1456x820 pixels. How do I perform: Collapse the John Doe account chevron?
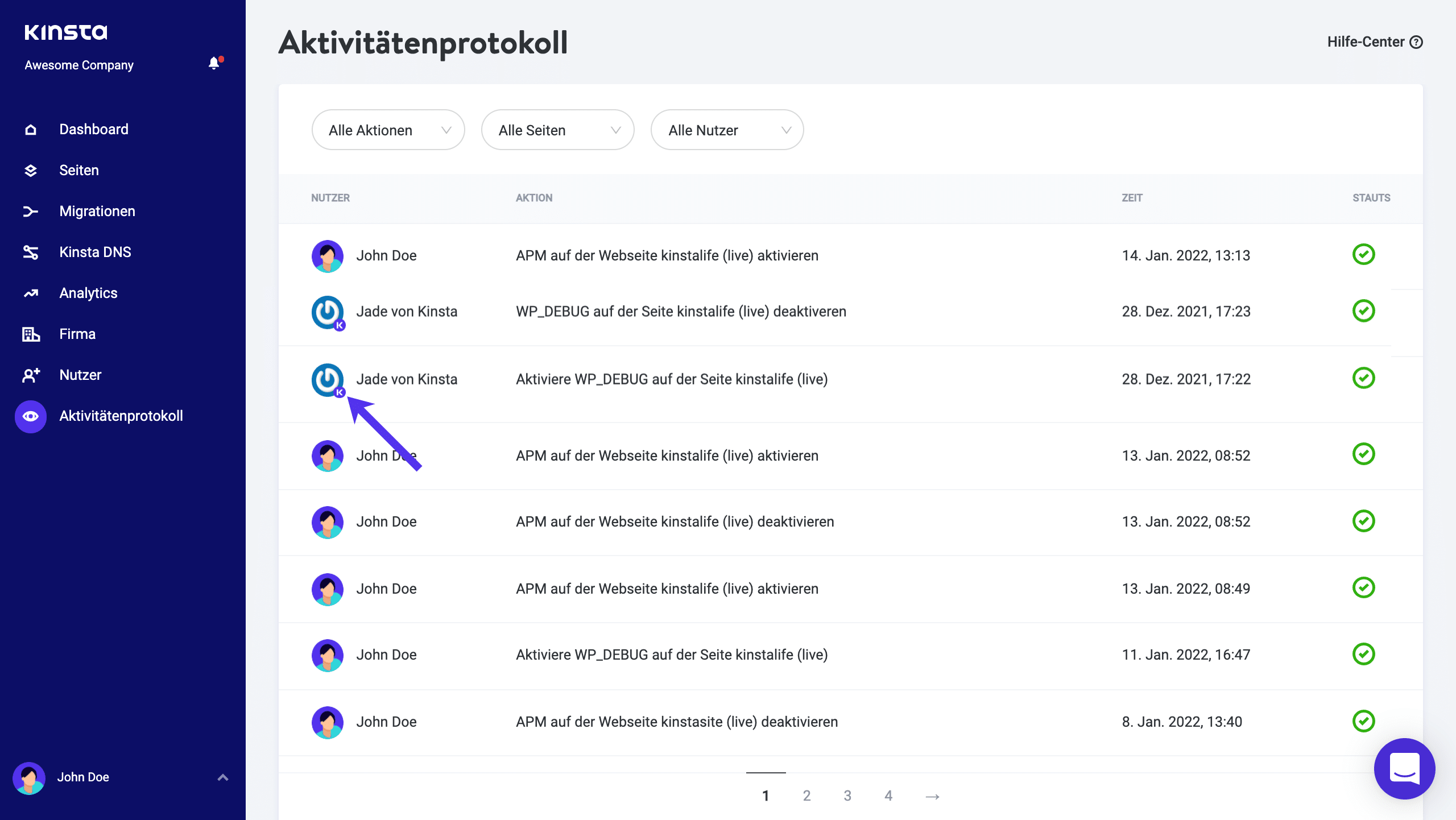[222, 777]
